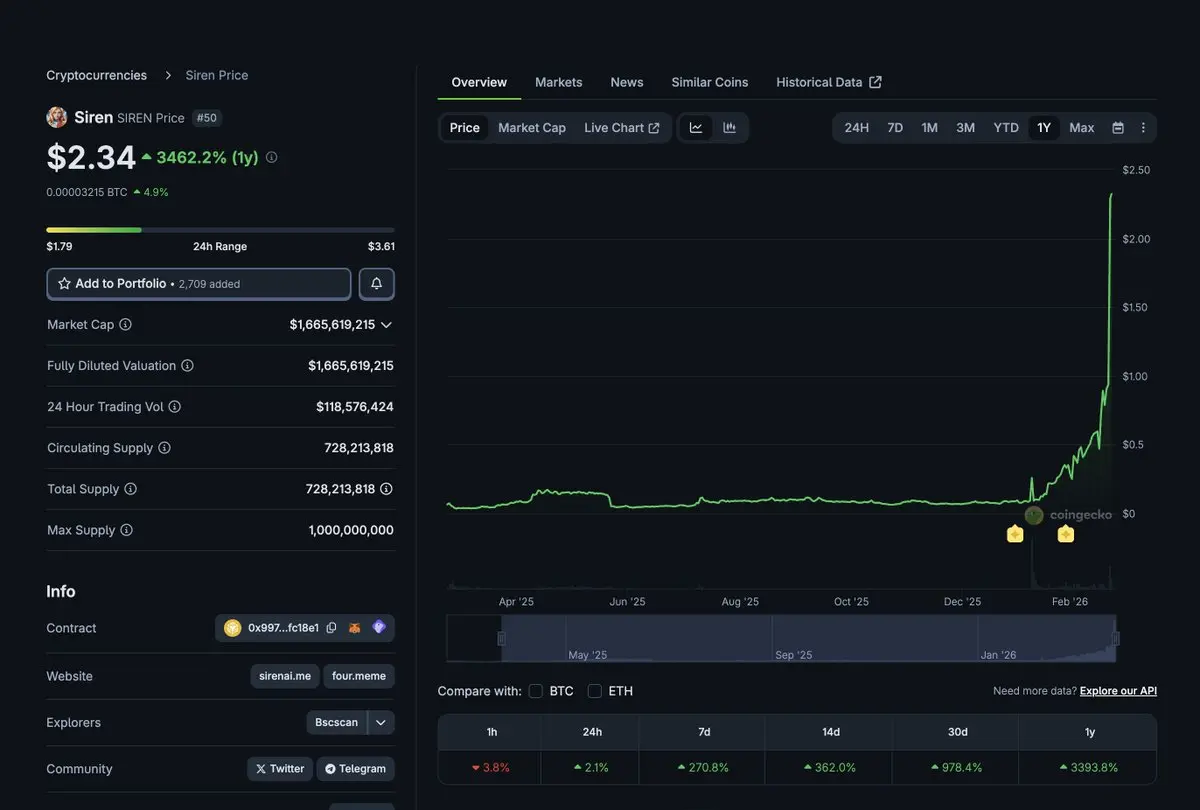Select the YTD time range
This screenshot has width=1200, height=810.
[1006, 128]
